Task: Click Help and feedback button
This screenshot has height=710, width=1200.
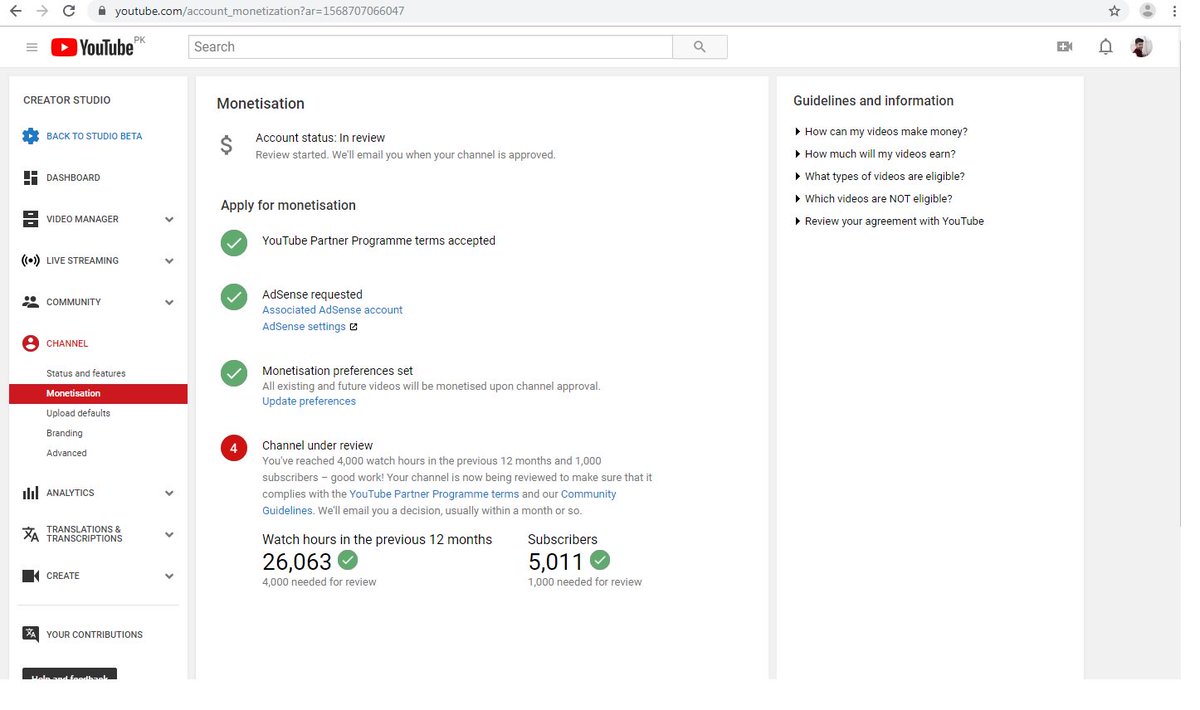Action: click(x=70, y=674)
